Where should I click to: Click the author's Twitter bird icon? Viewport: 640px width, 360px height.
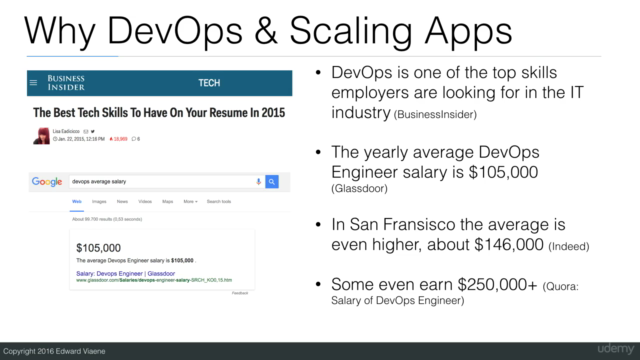93,131
